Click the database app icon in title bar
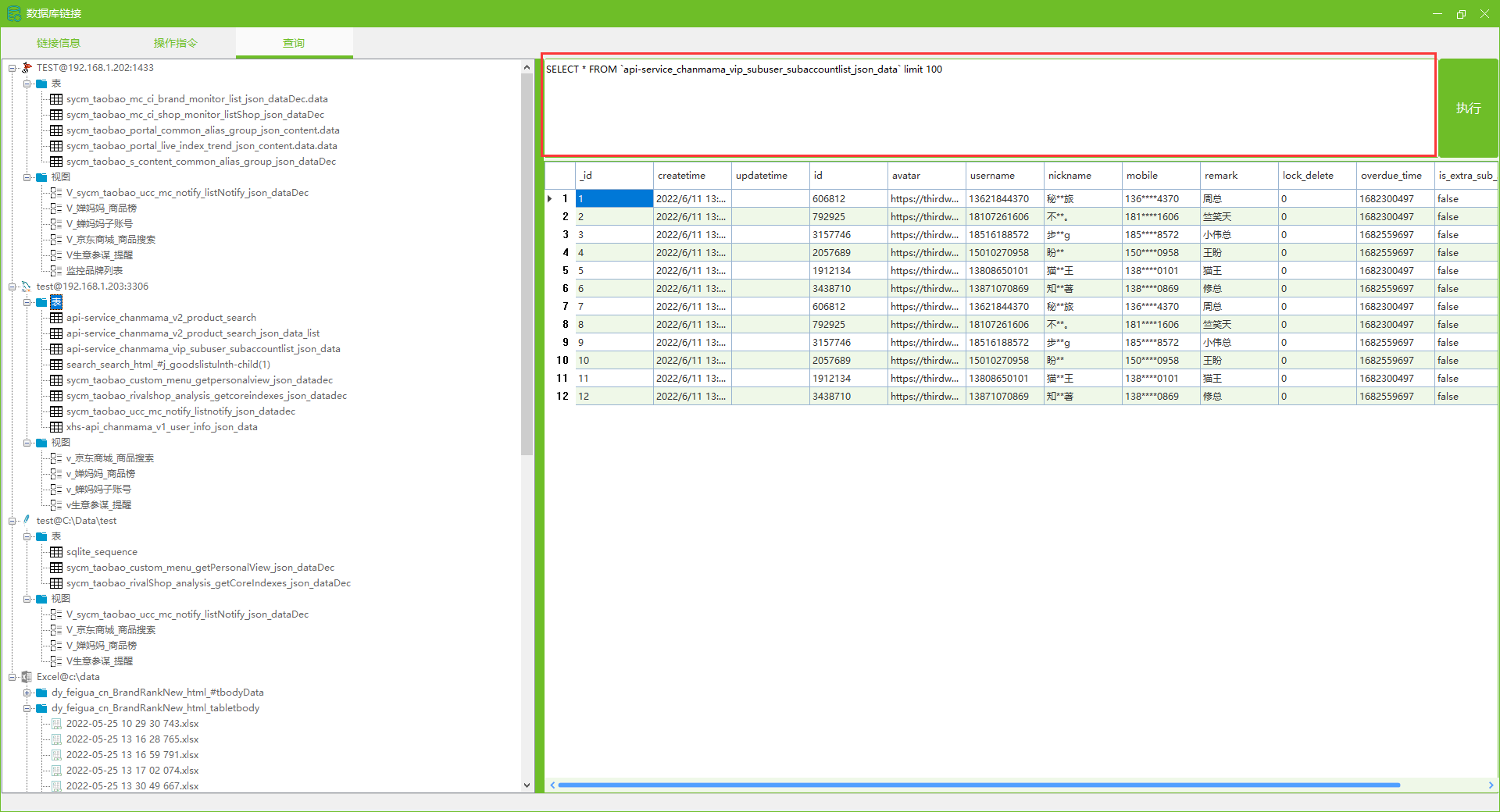 13,13
